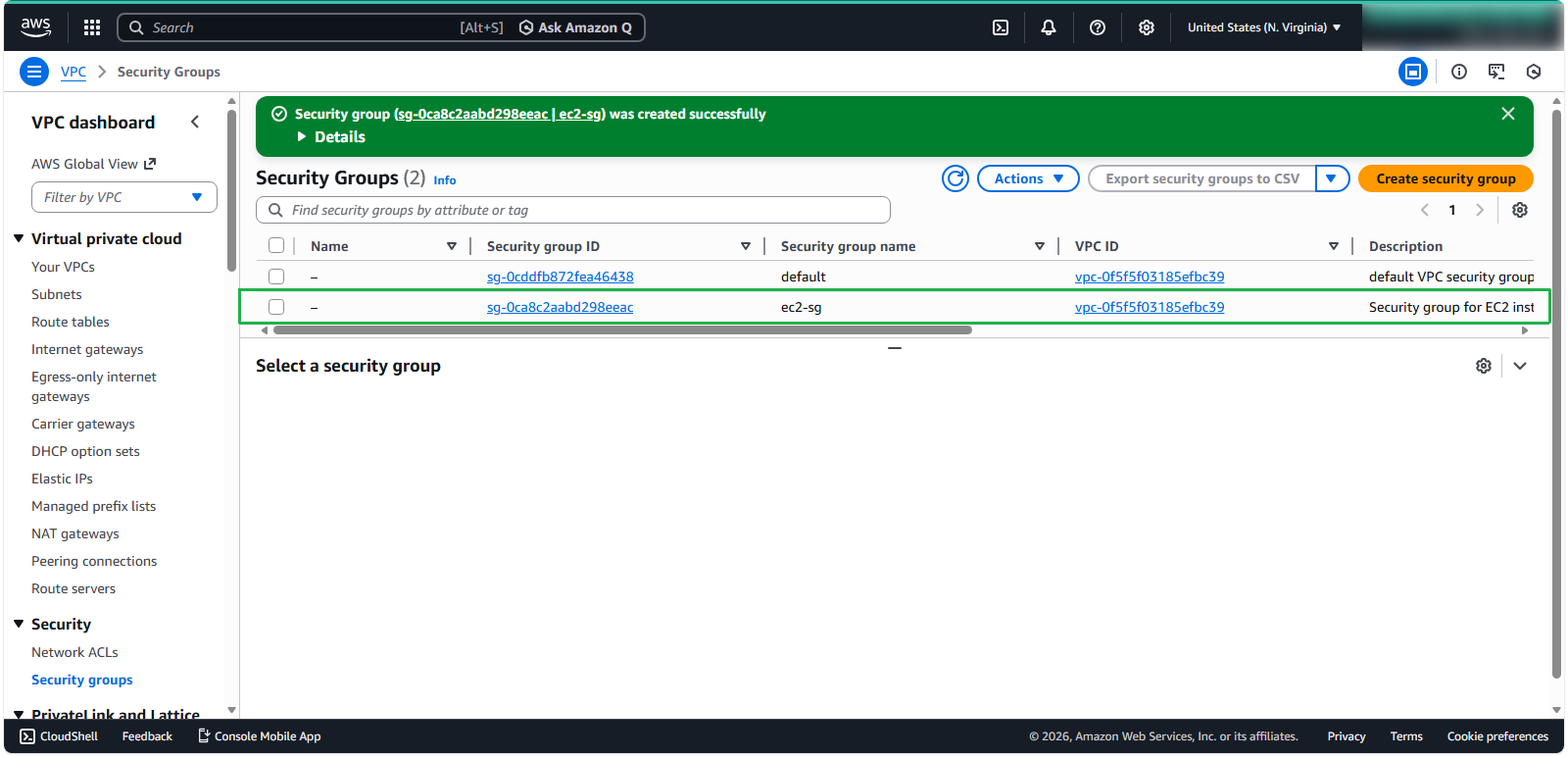Open Your VPCs in the sidebar
The height and width of the screenshot is (757, 1568).
tap(63, 267)
